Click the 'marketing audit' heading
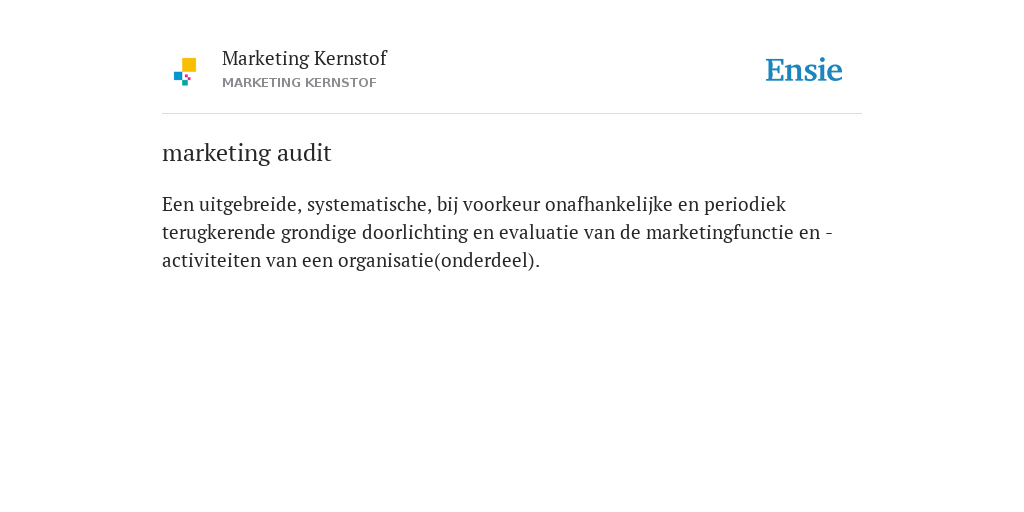This screenshot has width=1024, height=512. [247, 153]
